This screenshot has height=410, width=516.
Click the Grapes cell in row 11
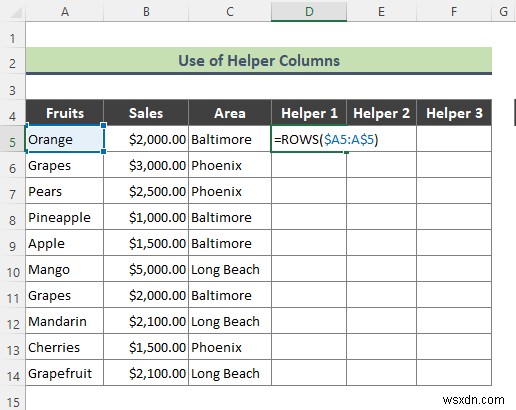click(x=65, y=295)
